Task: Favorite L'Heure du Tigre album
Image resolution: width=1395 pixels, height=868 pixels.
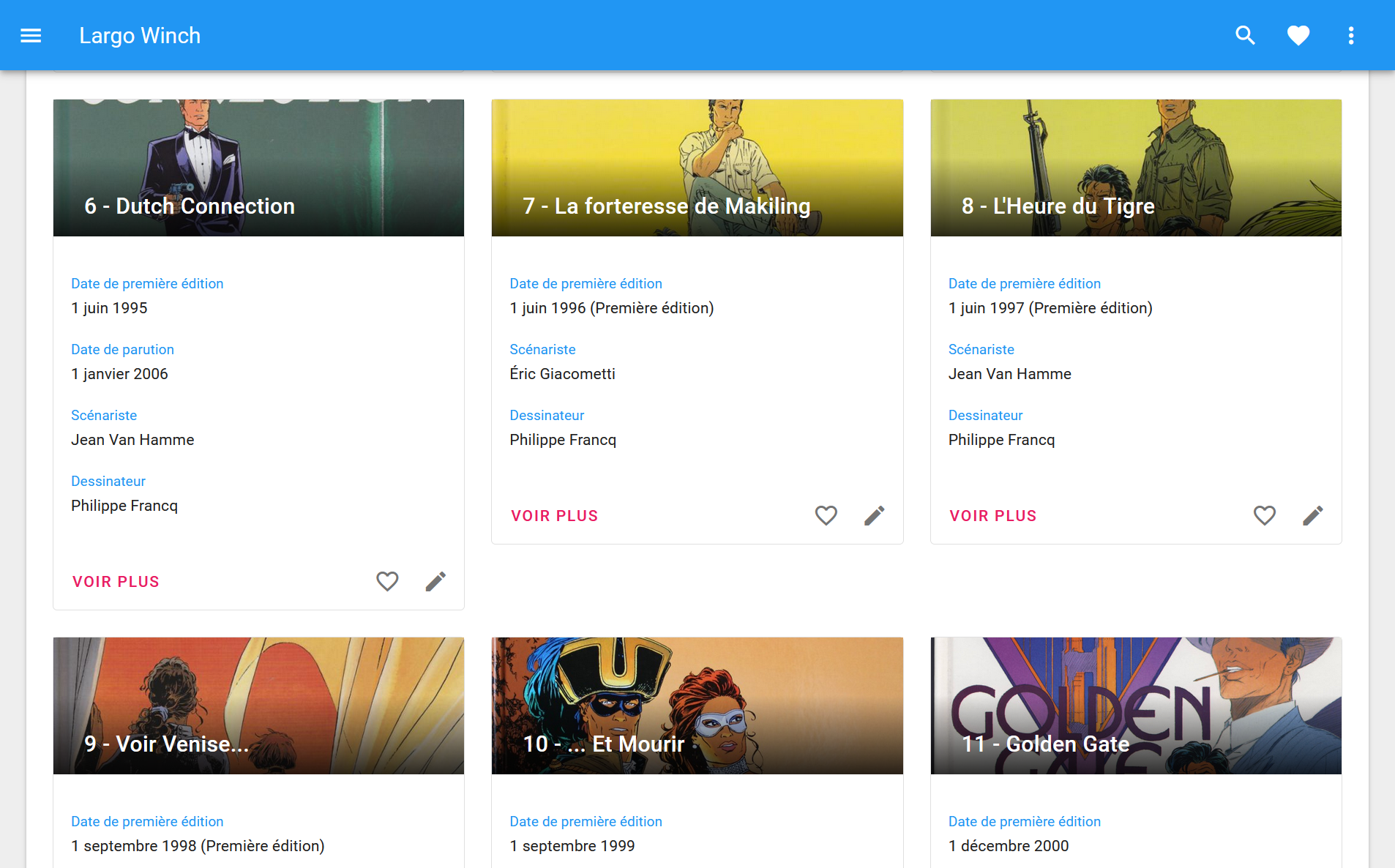Action: [x=1265, y=515]
